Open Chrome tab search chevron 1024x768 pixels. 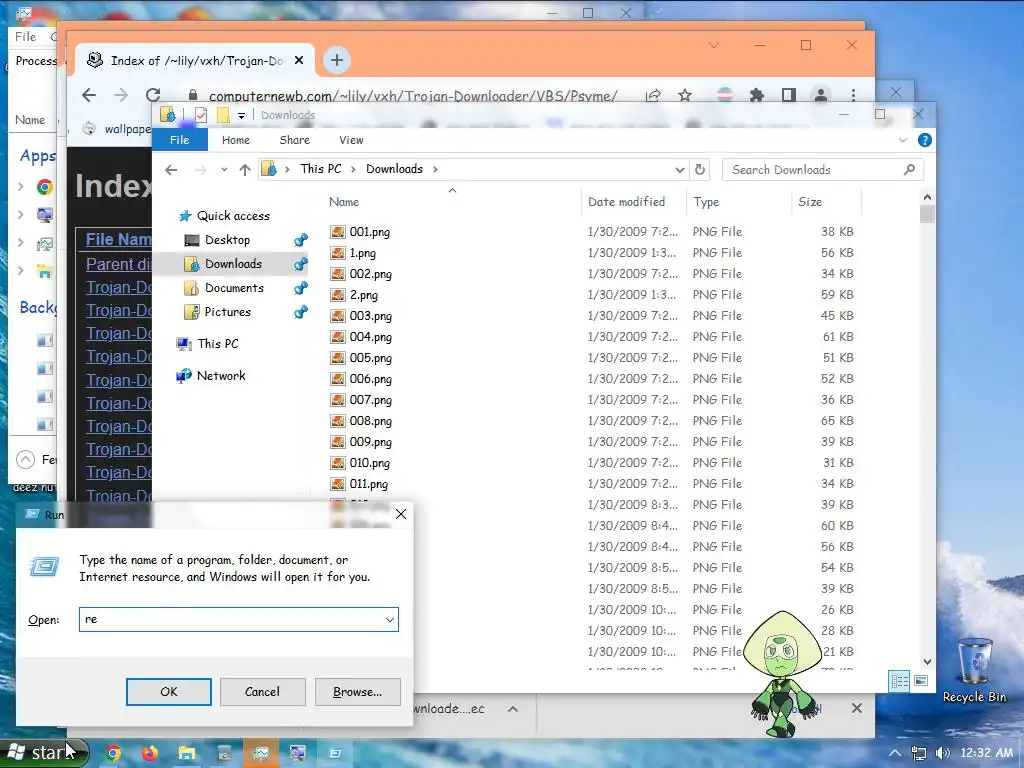click(714, 45)
